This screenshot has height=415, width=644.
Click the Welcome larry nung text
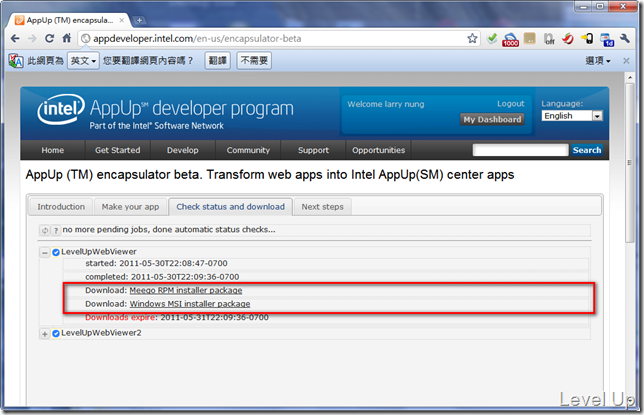[x=386, y=104]
